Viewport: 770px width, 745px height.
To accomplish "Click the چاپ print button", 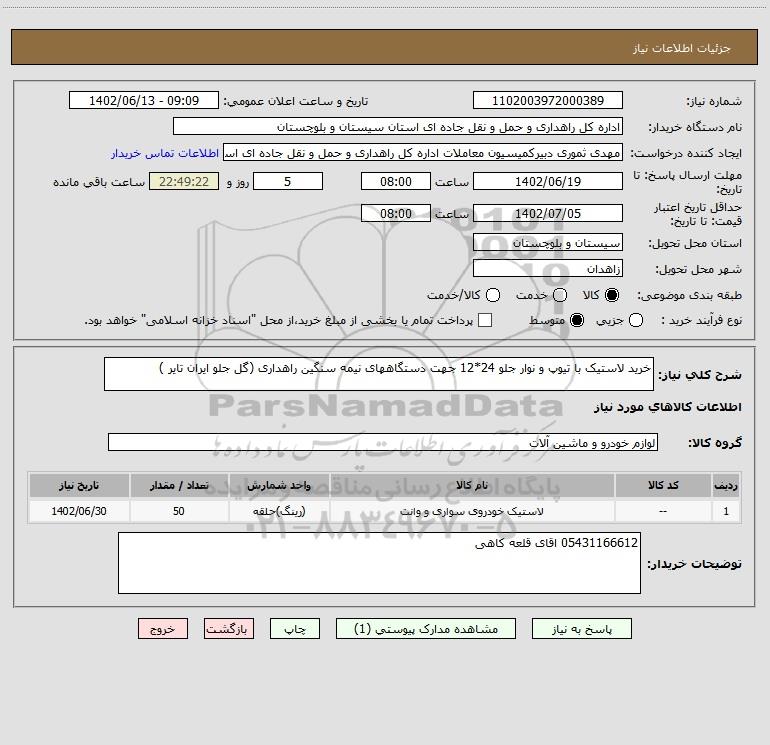I will (295, 629).
